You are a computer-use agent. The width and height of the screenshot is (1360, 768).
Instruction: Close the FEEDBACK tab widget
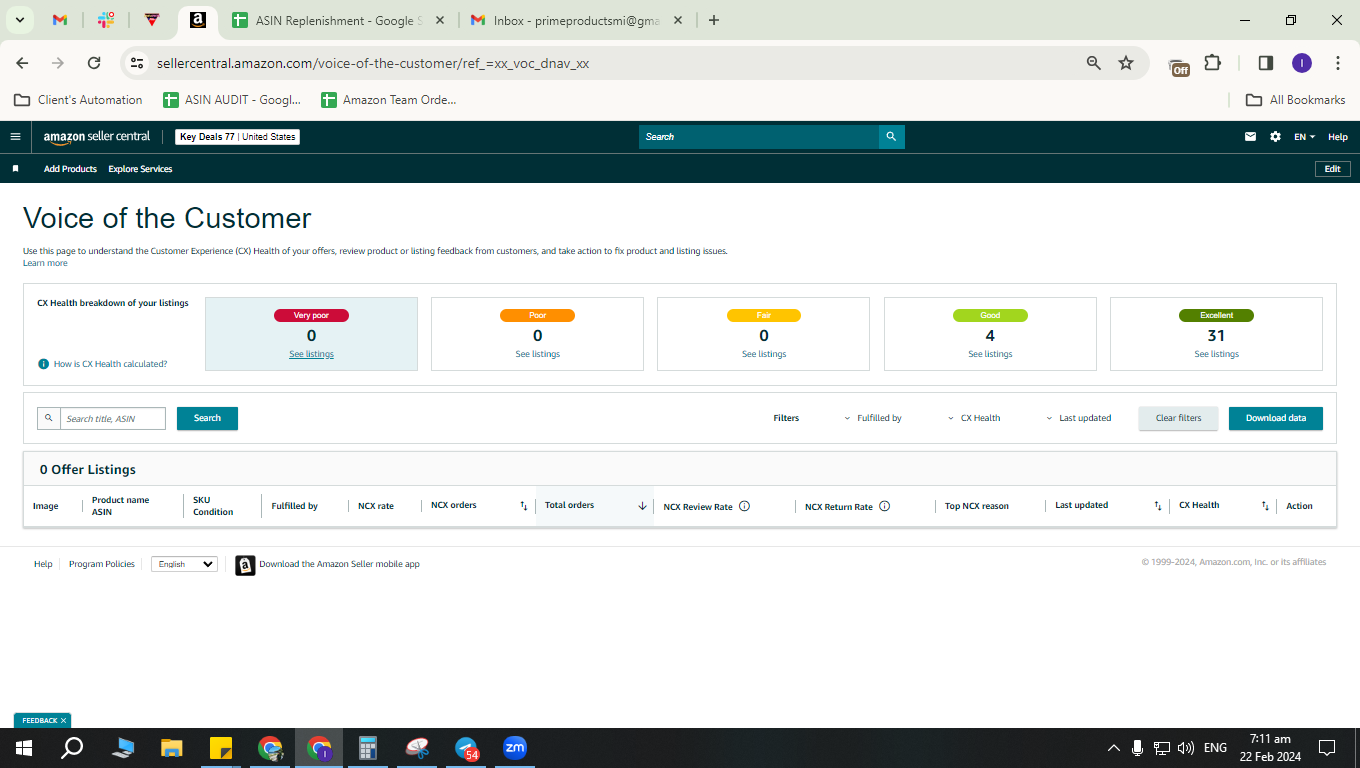(x=63, y=720)
